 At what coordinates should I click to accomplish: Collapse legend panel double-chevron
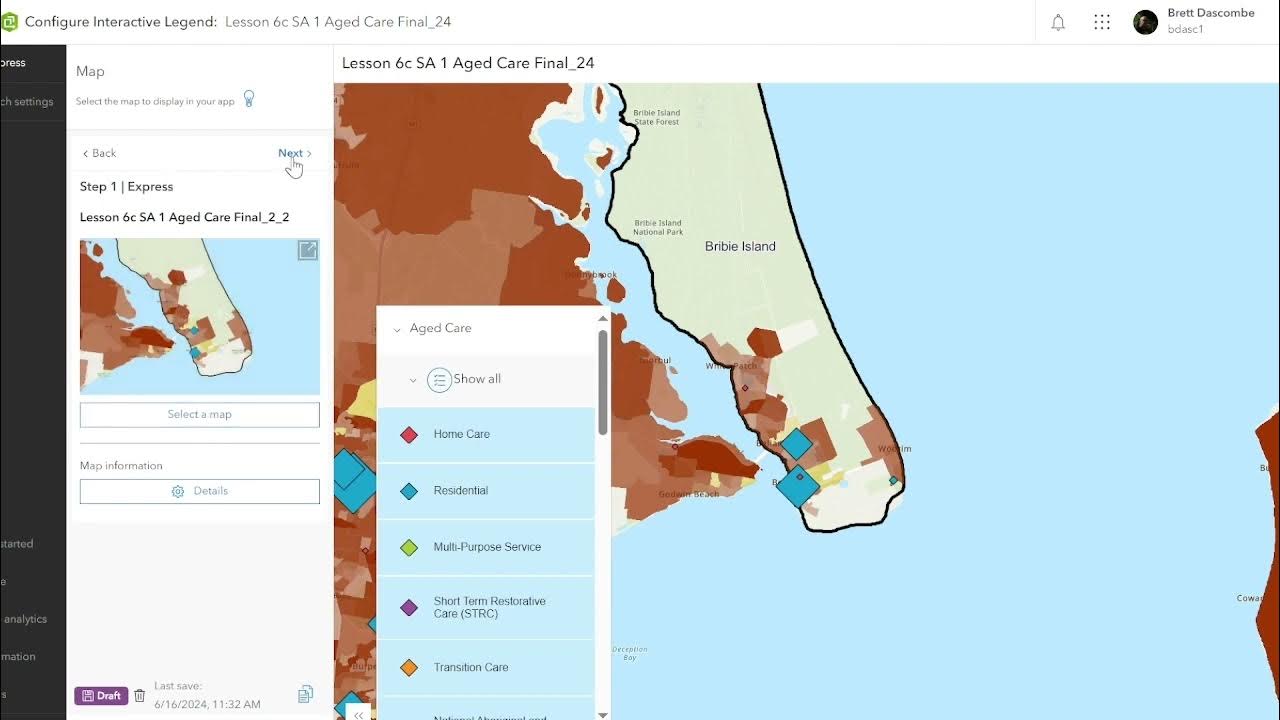(358, 714)
